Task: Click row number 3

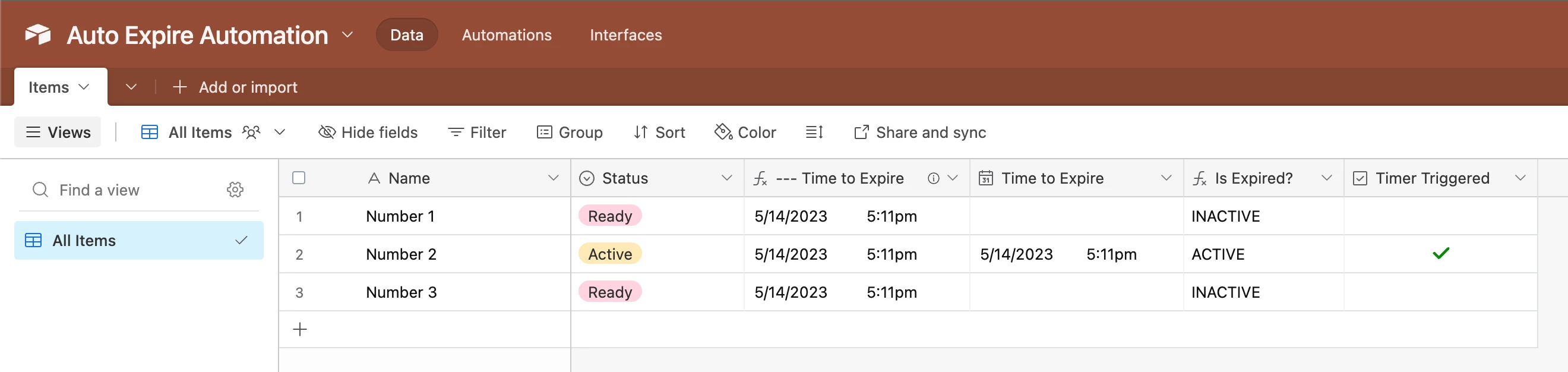Action: click(x=299, y=292)
